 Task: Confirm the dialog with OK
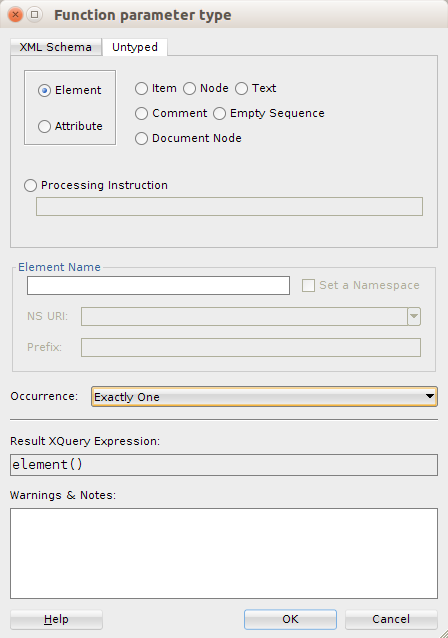[290, 619]
